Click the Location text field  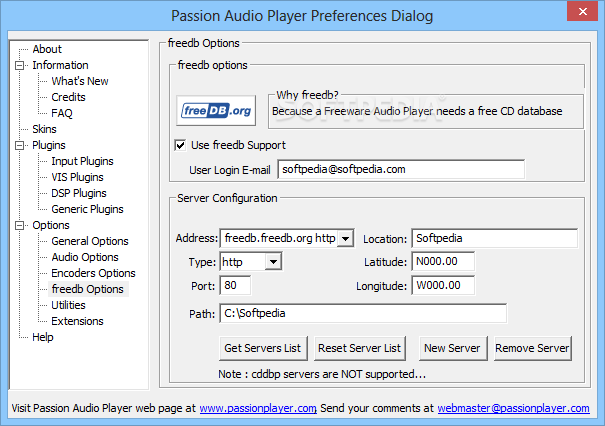495,238
